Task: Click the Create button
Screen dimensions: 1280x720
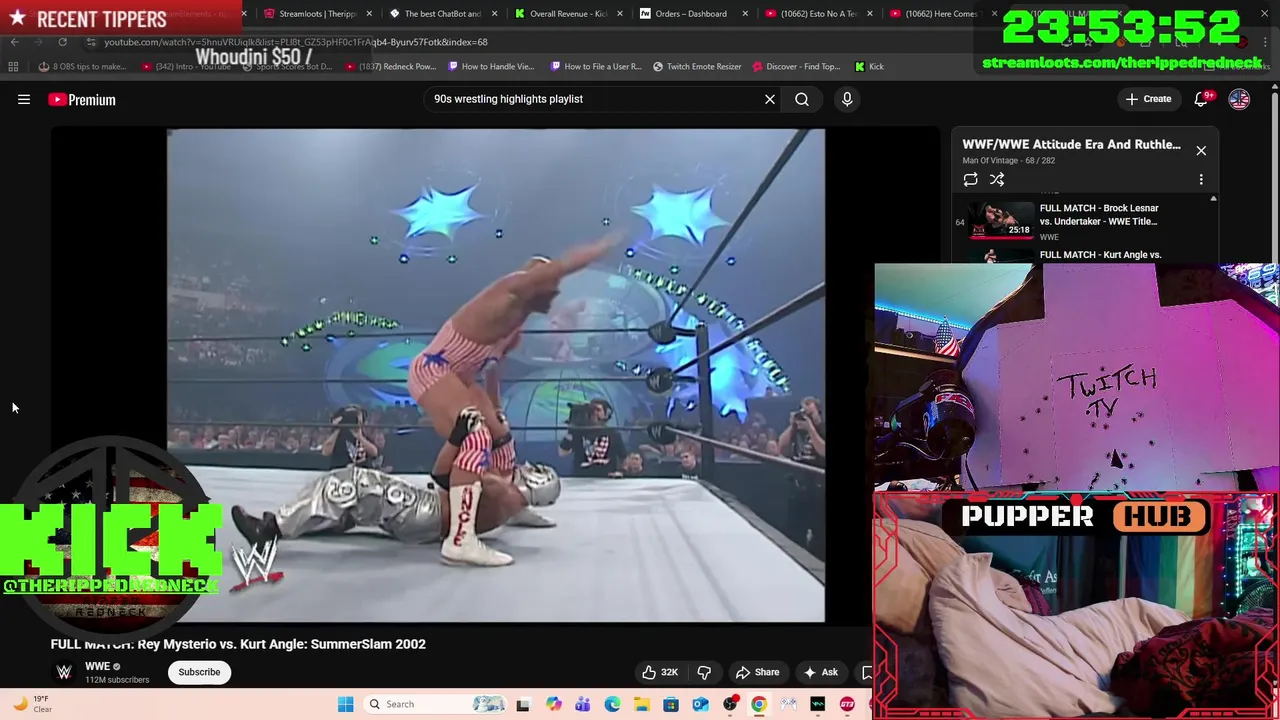Action: tap(1148, 99)
